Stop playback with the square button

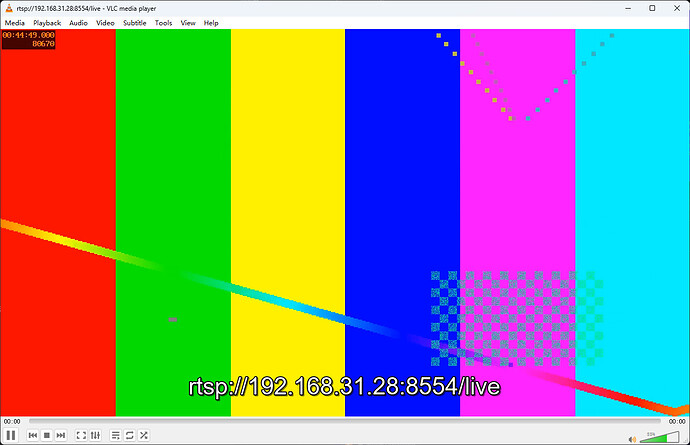point(47,435)
